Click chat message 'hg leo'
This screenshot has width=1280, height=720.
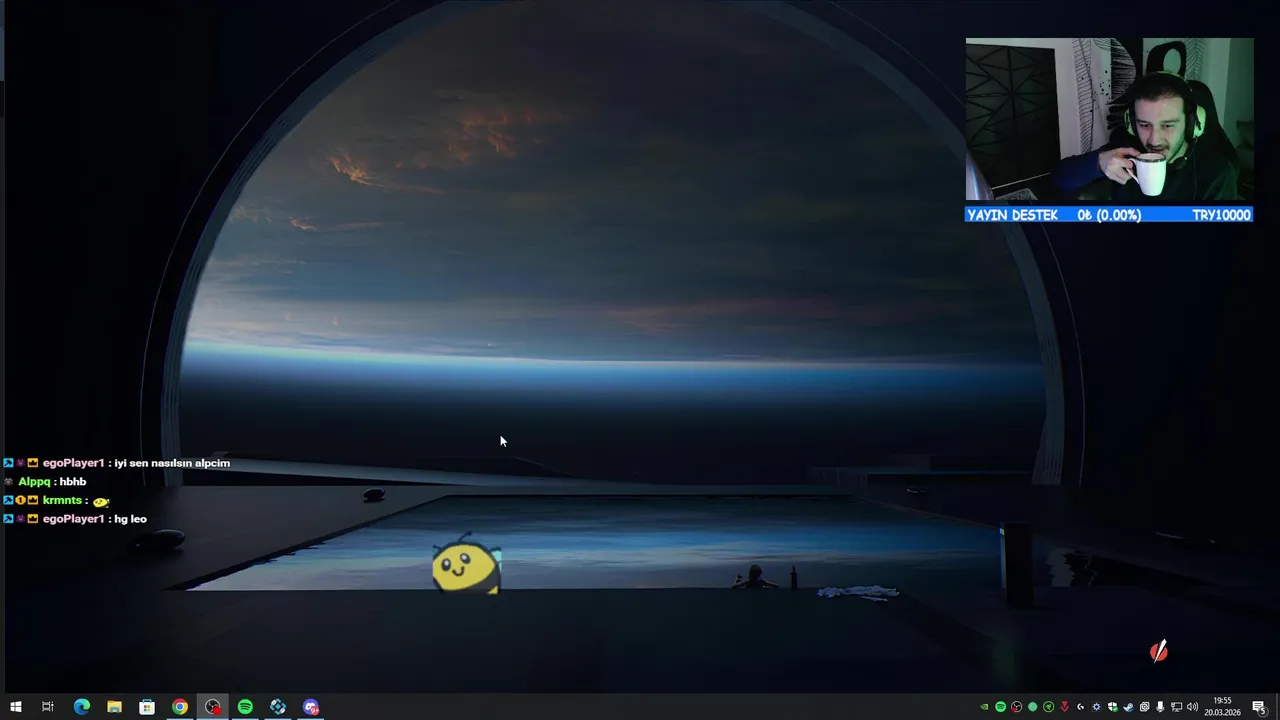click(x=130, y=519)
